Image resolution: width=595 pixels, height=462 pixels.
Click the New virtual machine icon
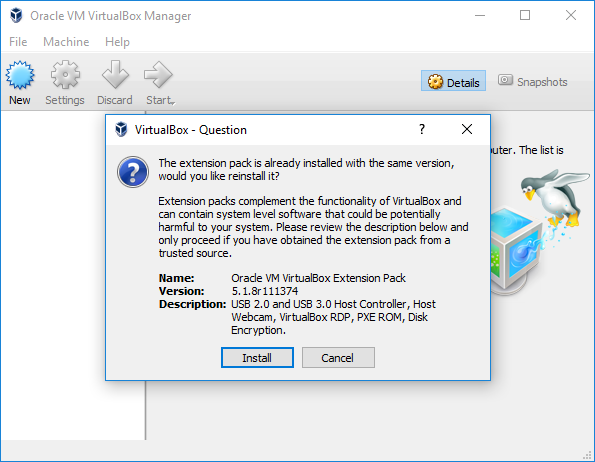(20, 75)
